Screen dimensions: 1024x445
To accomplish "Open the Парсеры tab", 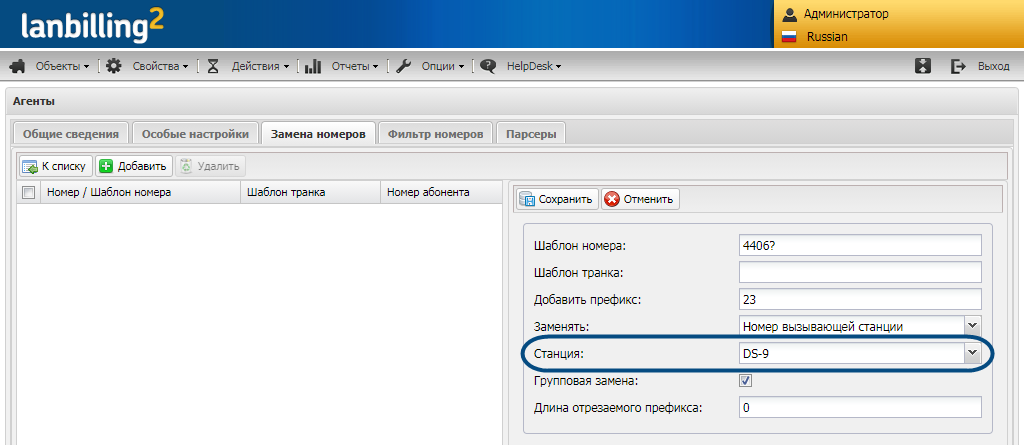I will point(531,134).
